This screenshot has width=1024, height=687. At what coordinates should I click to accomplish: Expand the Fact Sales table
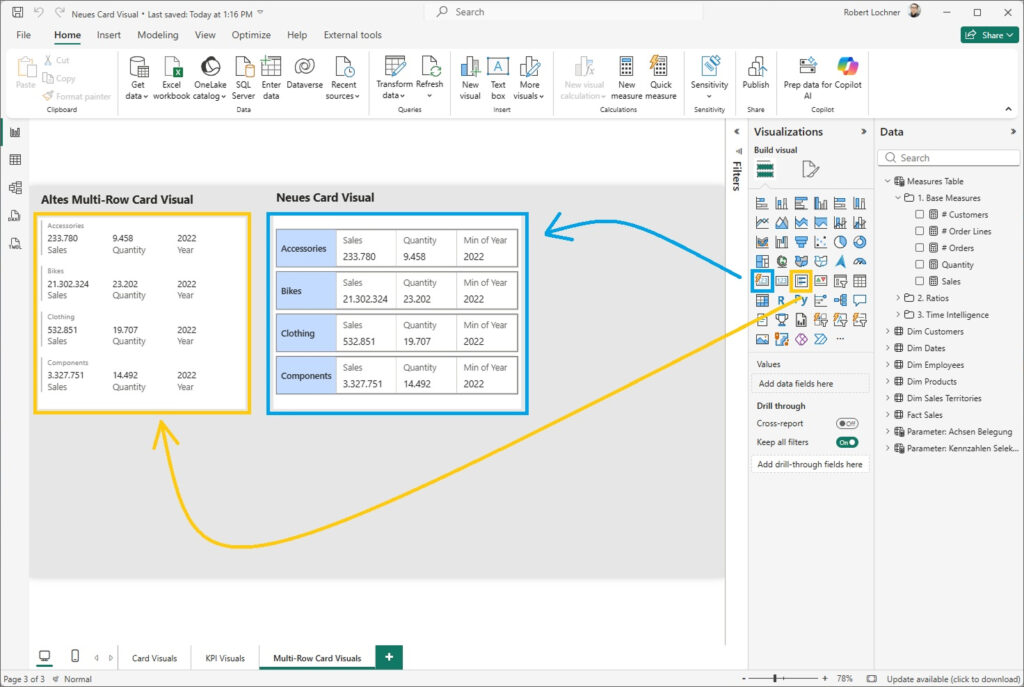pyautogui.click(x=889, y=415)
